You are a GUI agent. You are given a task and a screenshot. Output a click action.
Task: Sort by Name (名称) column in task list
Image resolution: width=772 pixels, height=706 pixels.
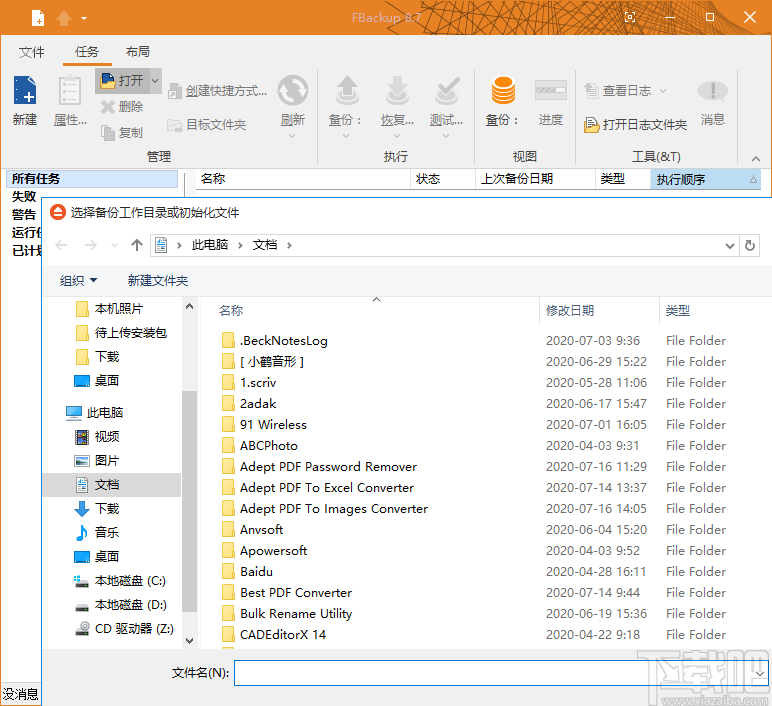(303, 179)
